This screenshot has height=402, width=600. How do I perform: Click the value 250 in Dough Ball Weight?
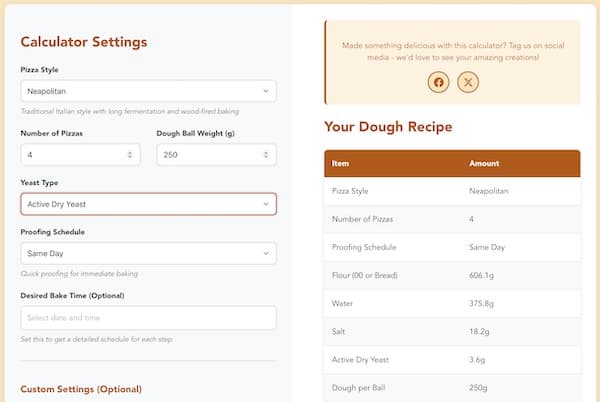coord(172,155)
